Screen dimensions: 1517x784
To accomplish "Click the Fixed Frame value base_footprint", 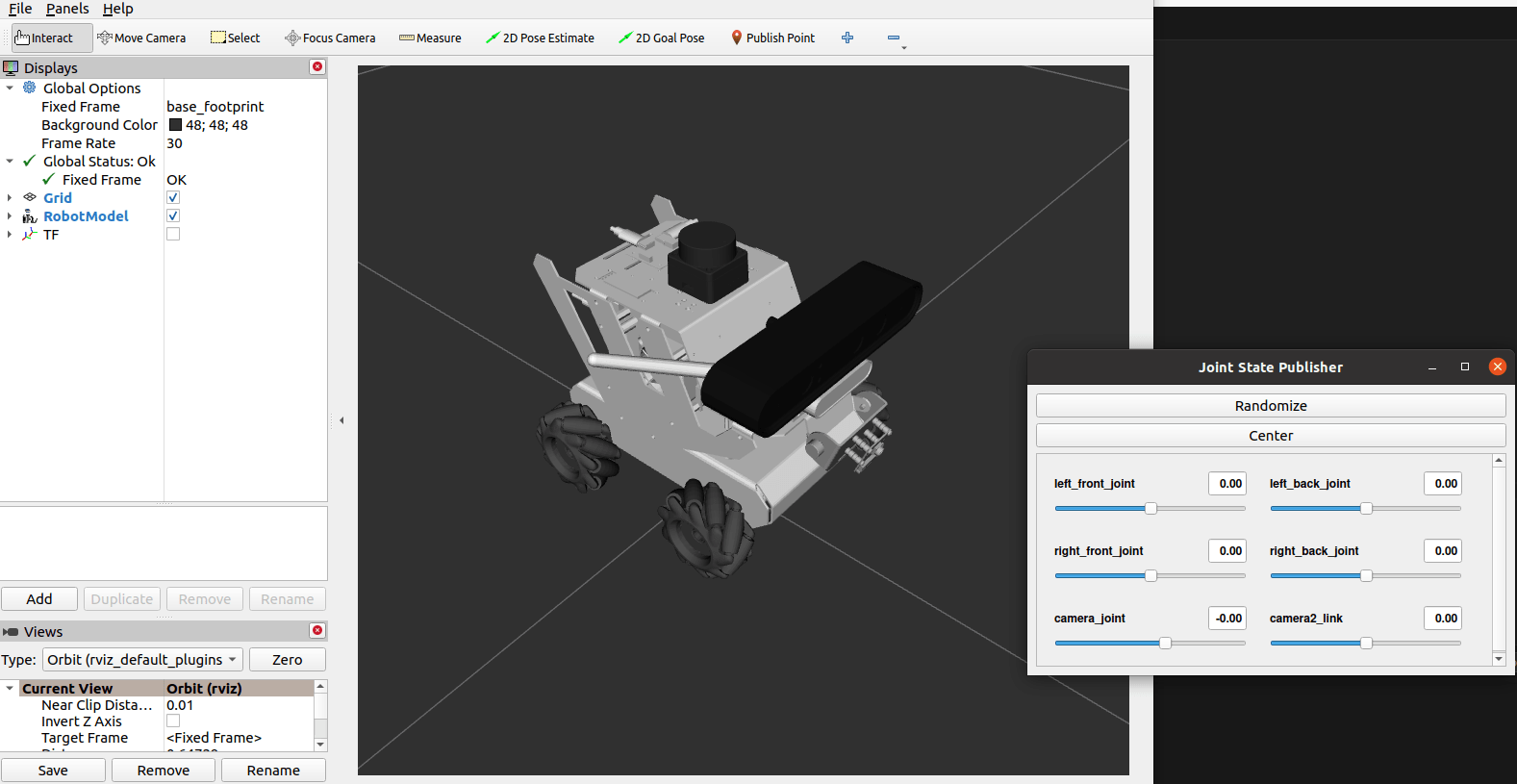I will coord(215,107).
